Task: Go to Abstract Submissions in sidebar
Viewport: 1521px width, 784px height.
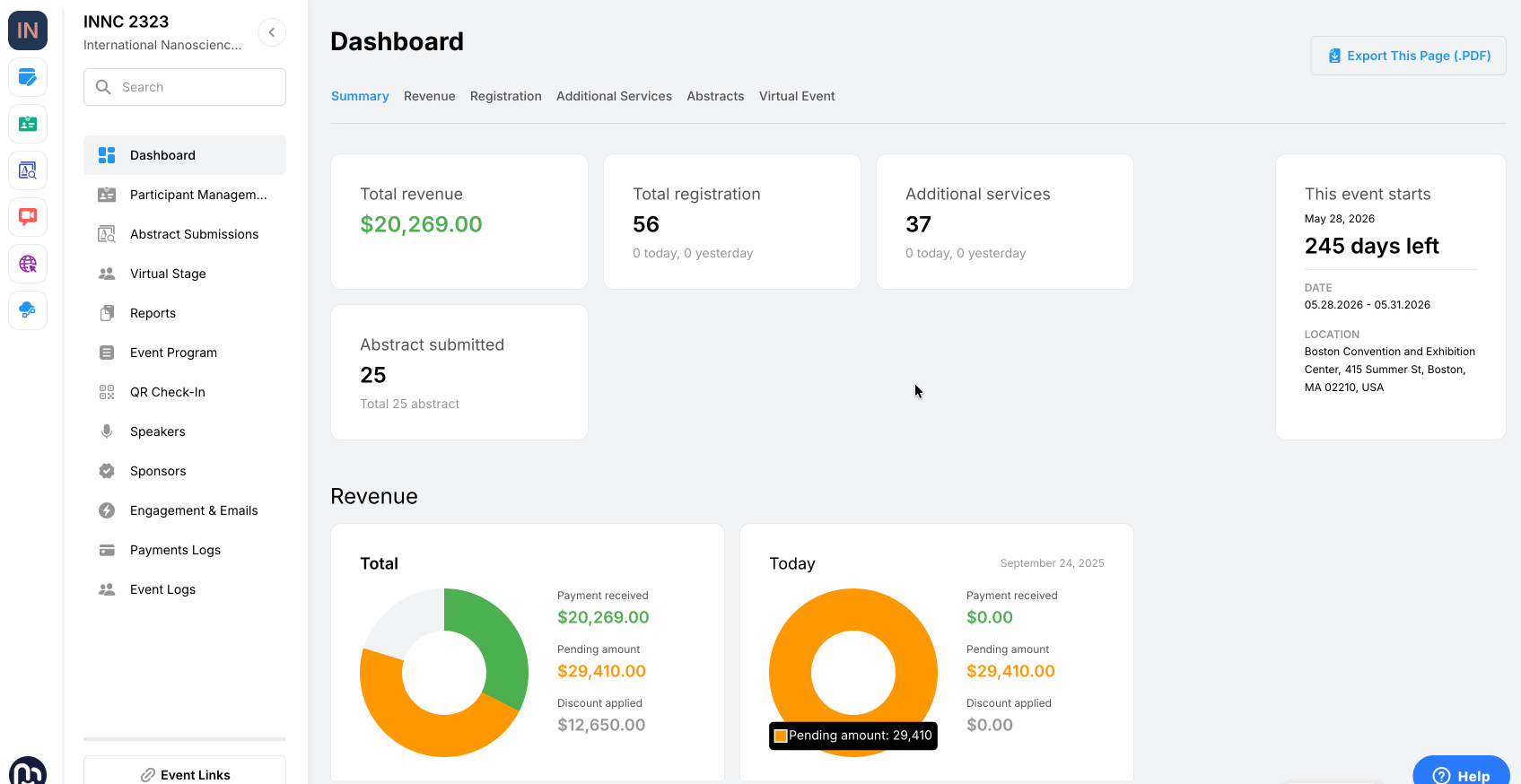Action: coord(194,234)
